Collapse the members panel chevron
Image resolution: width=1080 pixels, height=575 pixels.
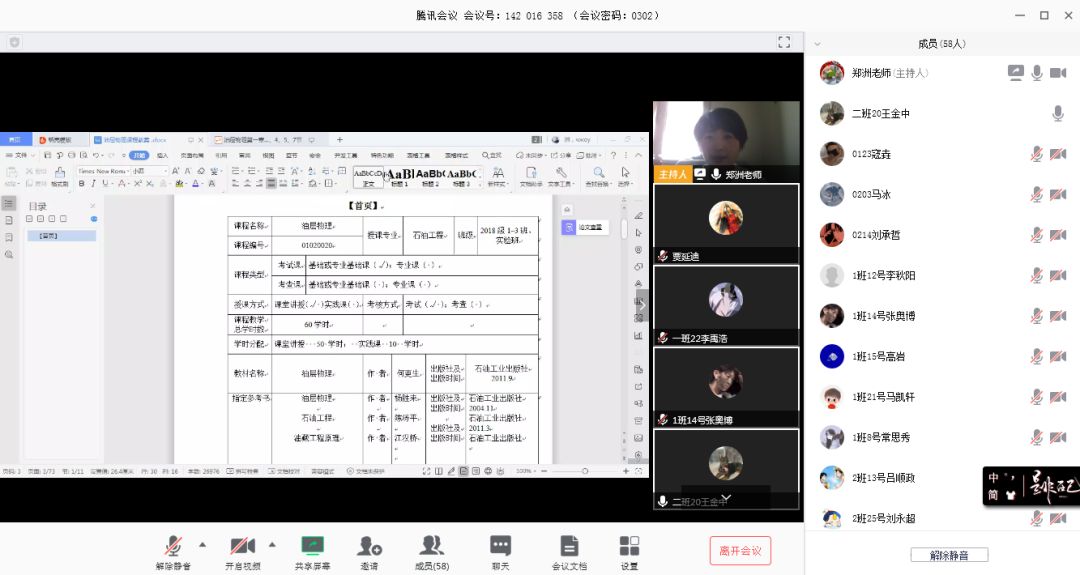click(x=817, y=44)
